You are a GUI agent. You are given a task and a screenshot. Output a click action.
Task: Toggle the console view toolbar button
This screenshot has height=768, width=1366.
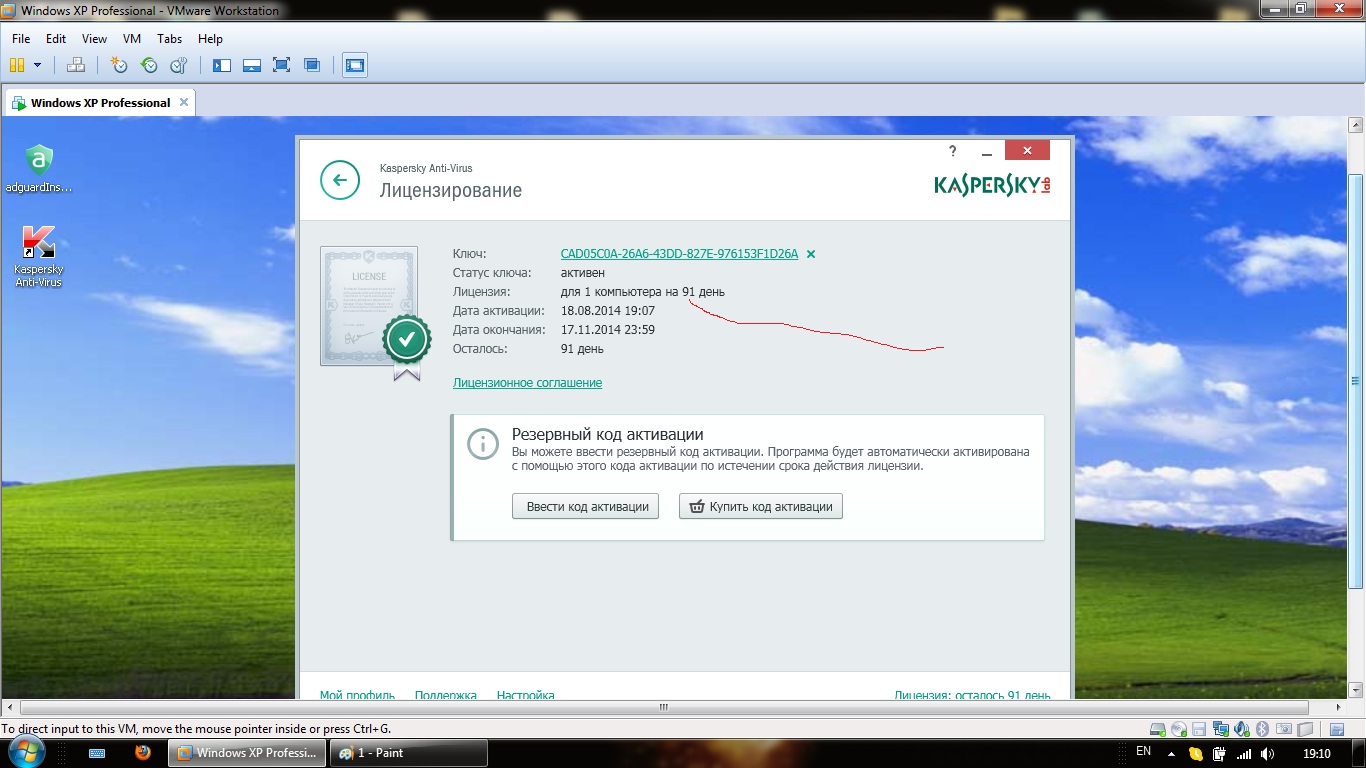pos(355,65)
